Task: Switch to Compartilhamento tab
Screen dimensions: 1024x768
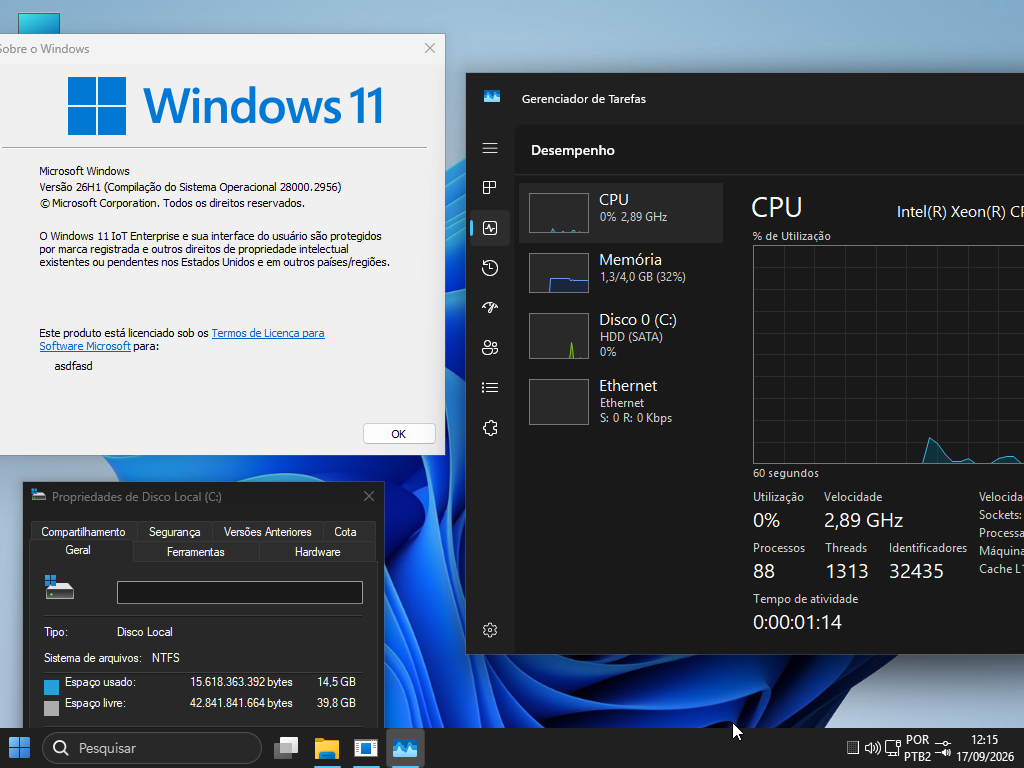Action: pyautogui.click(x=83, y=532)
